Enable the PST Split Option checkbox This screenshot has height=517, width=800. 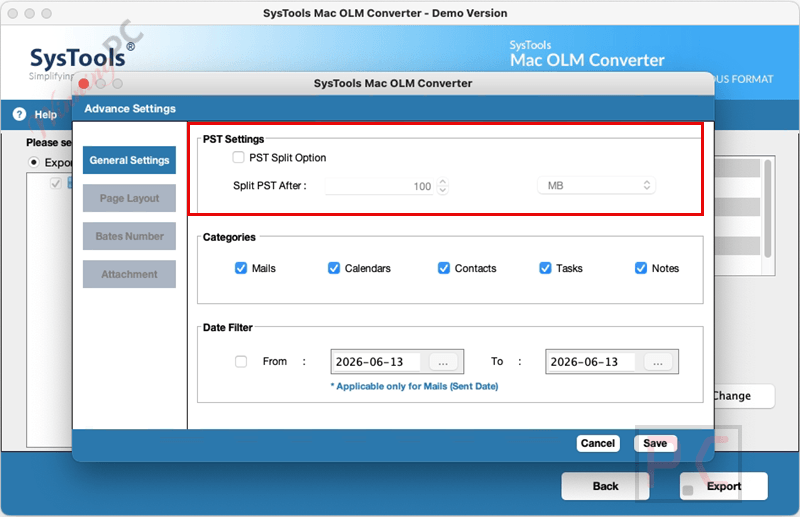tap(238, 157)
